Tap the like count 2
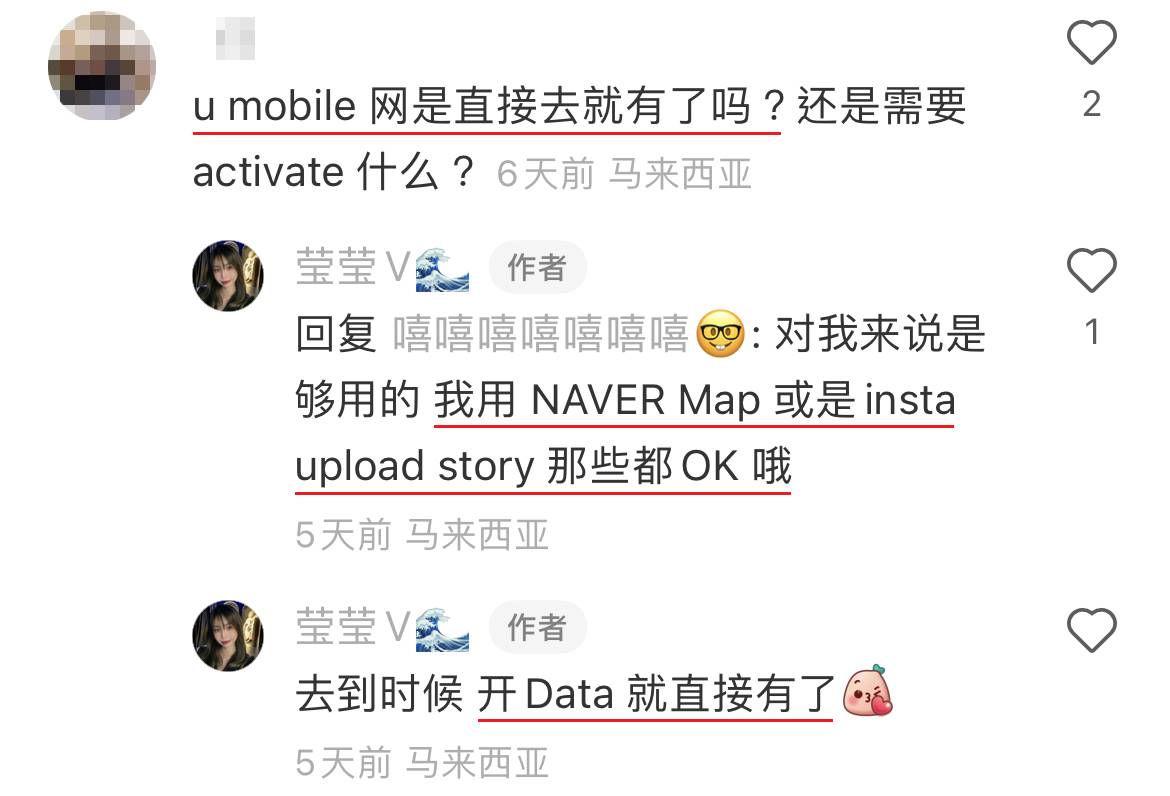Viewport: 1170px width, 796px height. coord(1092,104)
